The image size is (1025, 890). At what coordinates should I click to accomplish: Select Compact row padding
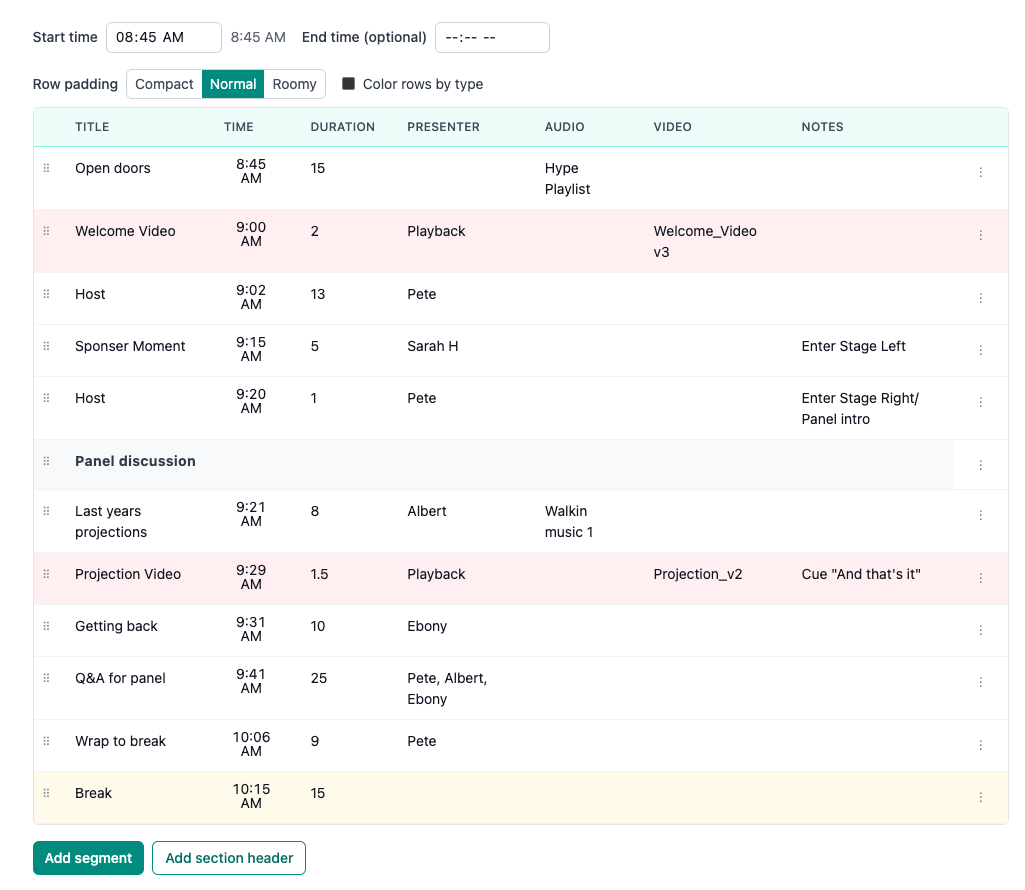(164, 84)
